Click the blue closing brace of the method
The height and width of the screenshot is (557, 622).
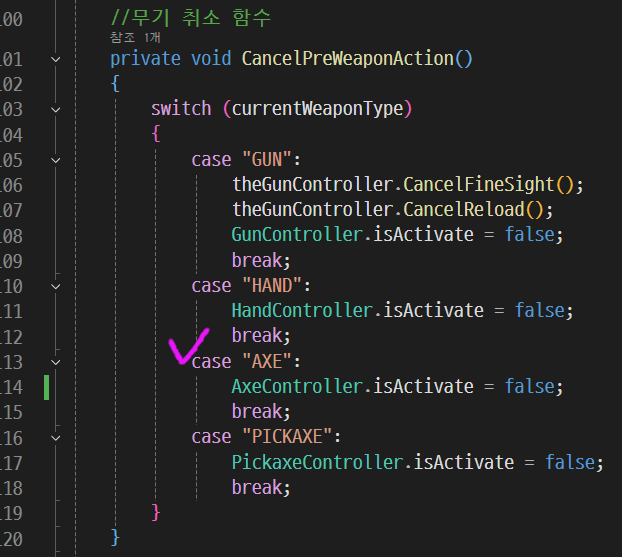coord(115,538)
